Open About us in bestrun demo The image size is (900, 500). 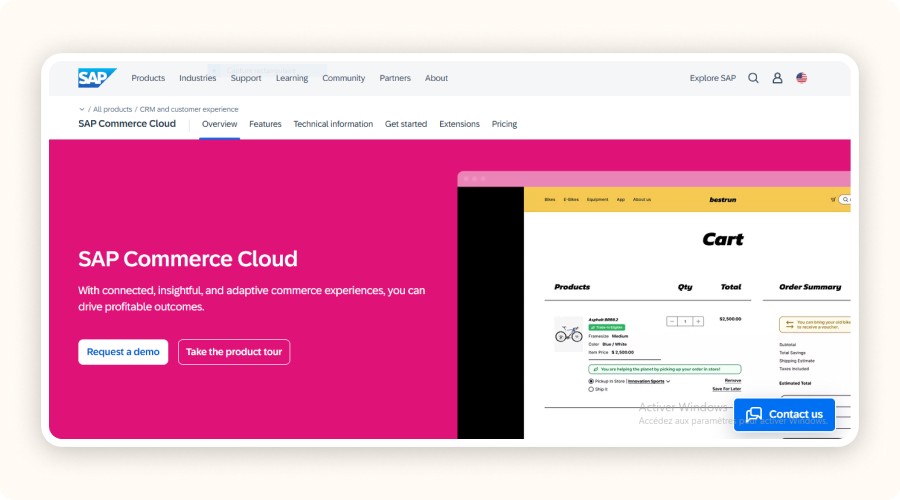(642, 200)
